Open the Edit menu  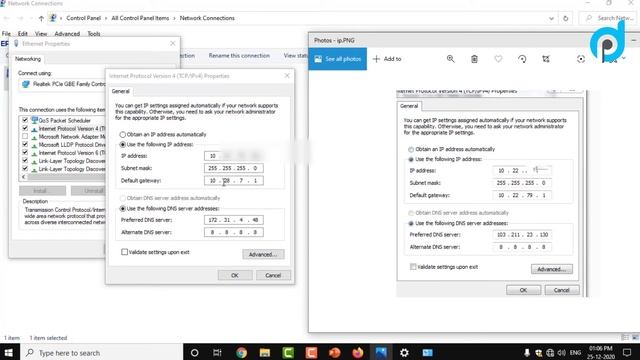pyautogui.click(x=23, y=33)
